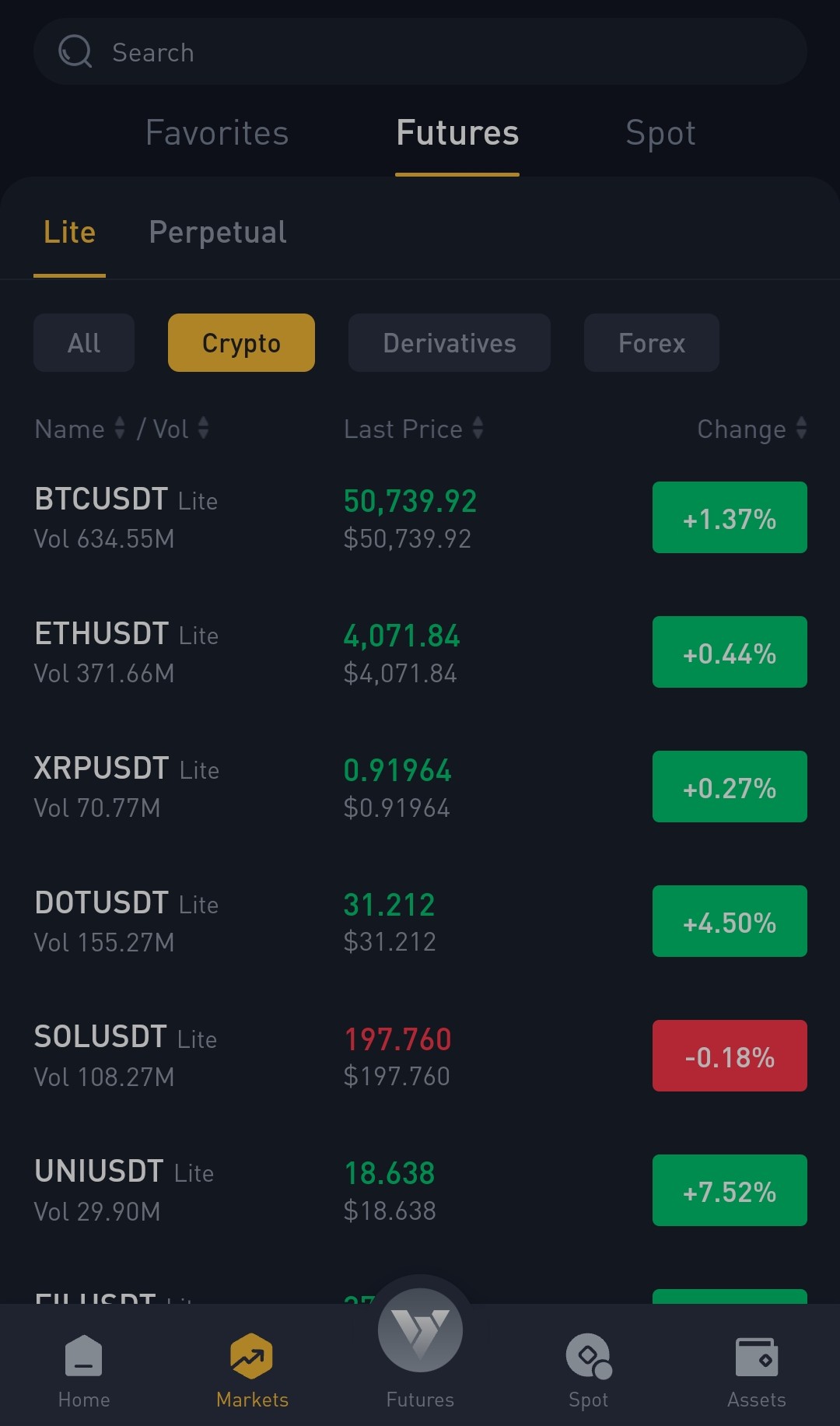Image resolution: width=840 pixels, height=1426 pixels.
Task: Tap the BTCUSDT +1.37% change button
Action: [730, 517]
